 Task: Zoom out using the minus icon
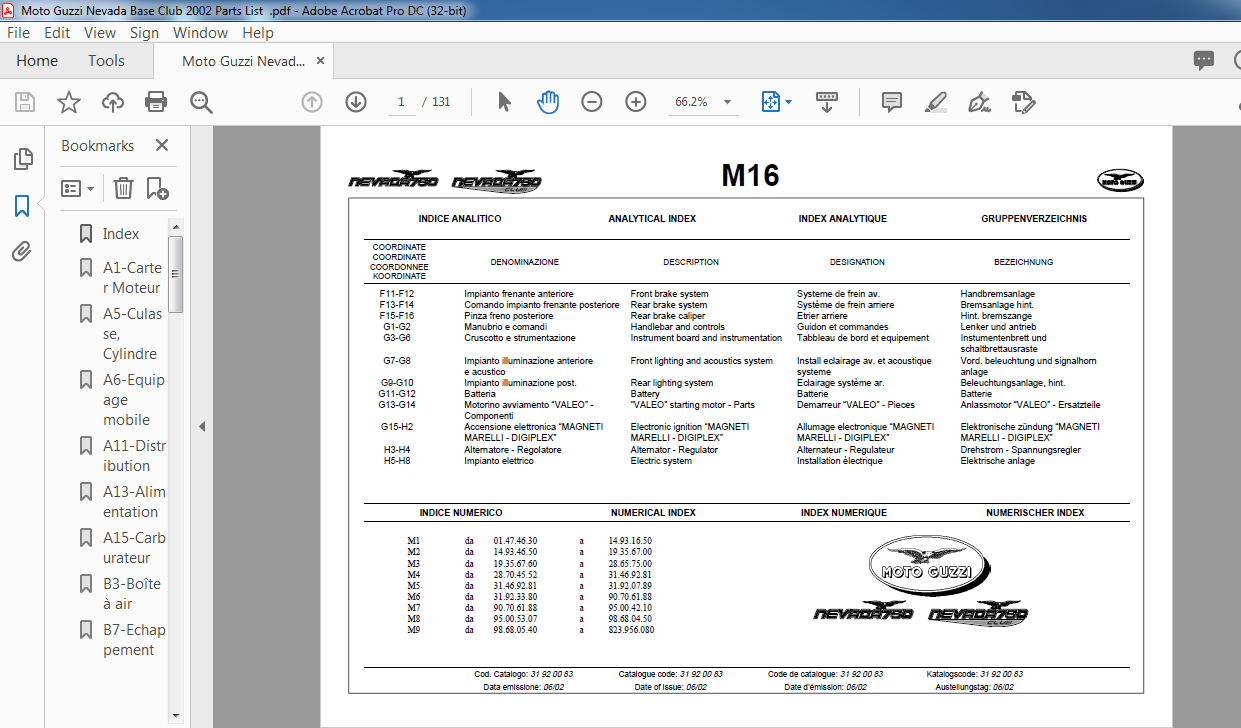(x=592, y=102)
